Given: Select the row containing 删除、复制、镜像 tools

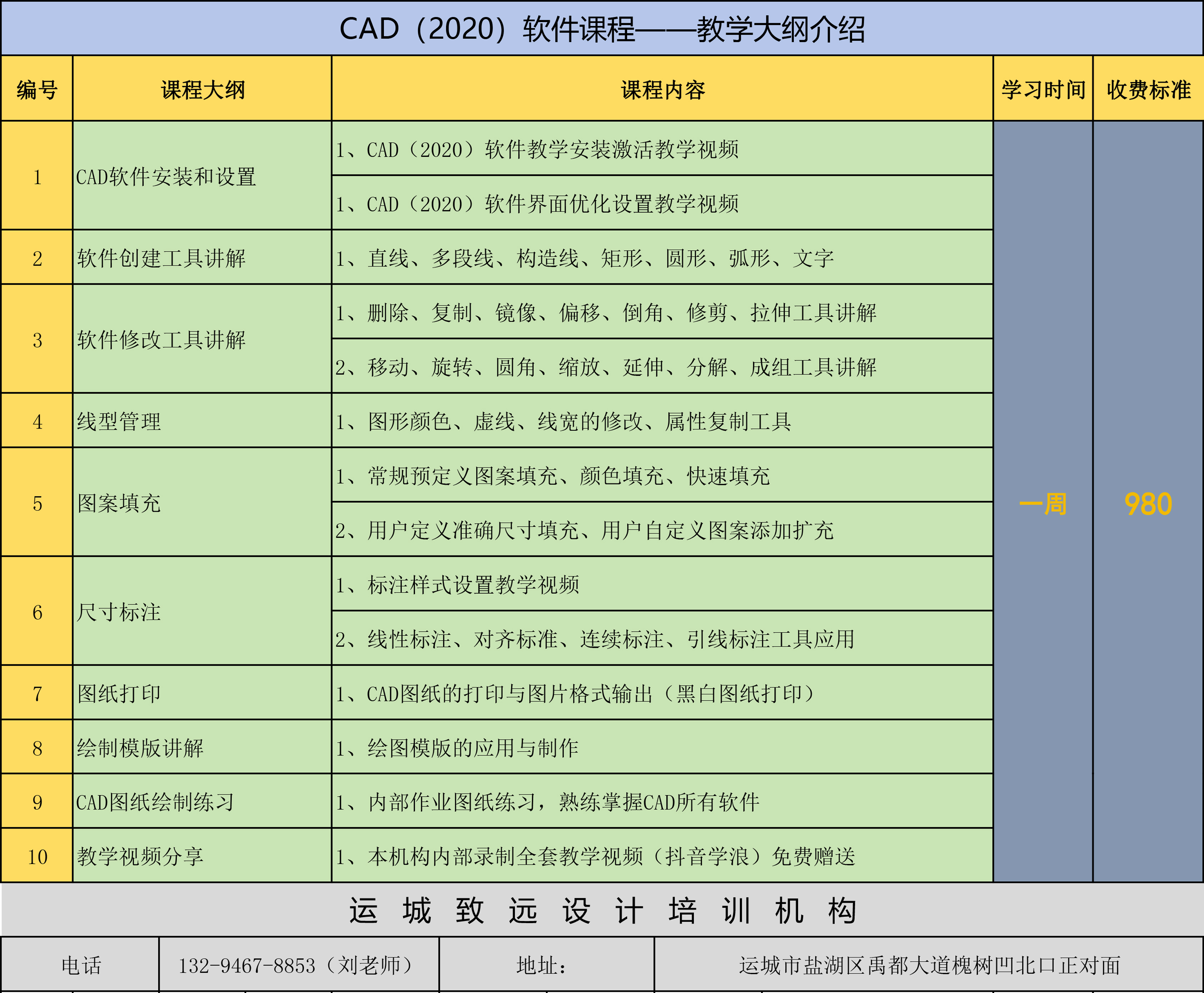Looking at the screenshot, I should 605,313.
